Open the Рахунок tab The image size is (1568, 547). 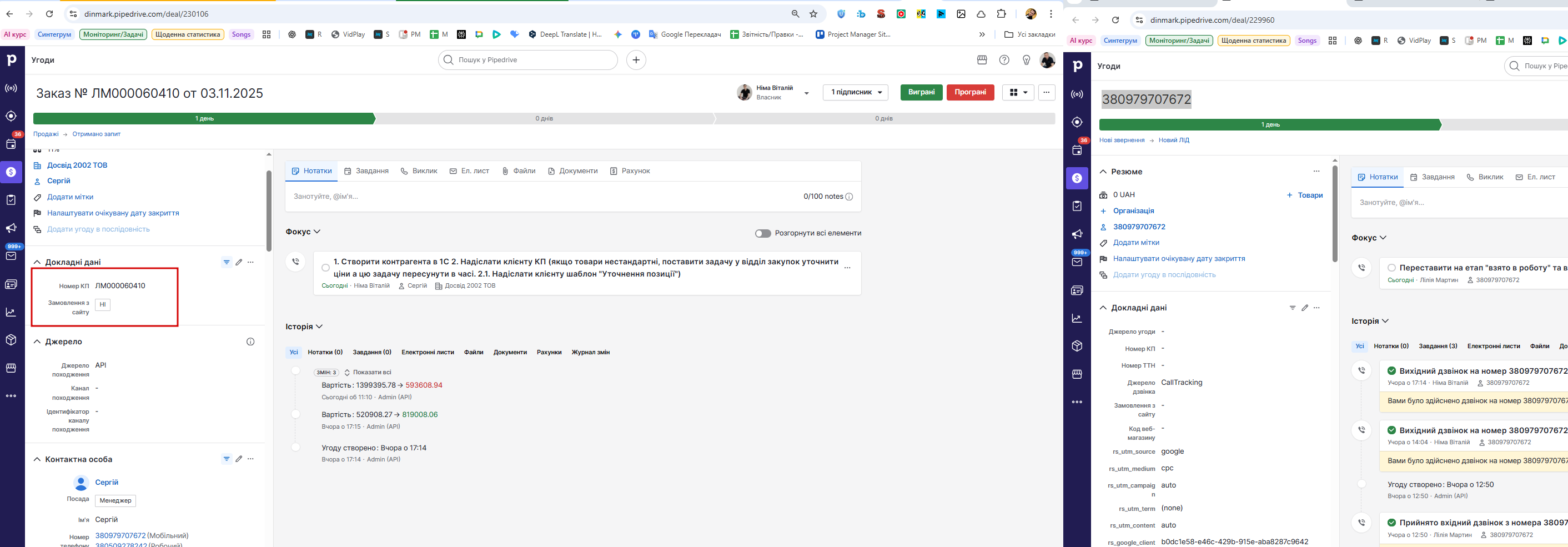tap(630, 171)
